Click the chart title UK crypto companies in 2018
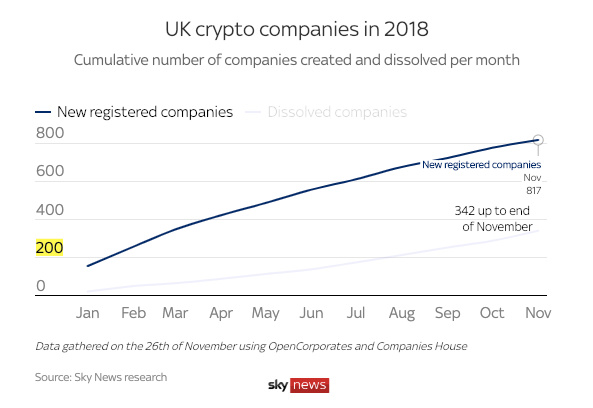Image resolution: width=593 pixels, height=408 pixels. 297,29
